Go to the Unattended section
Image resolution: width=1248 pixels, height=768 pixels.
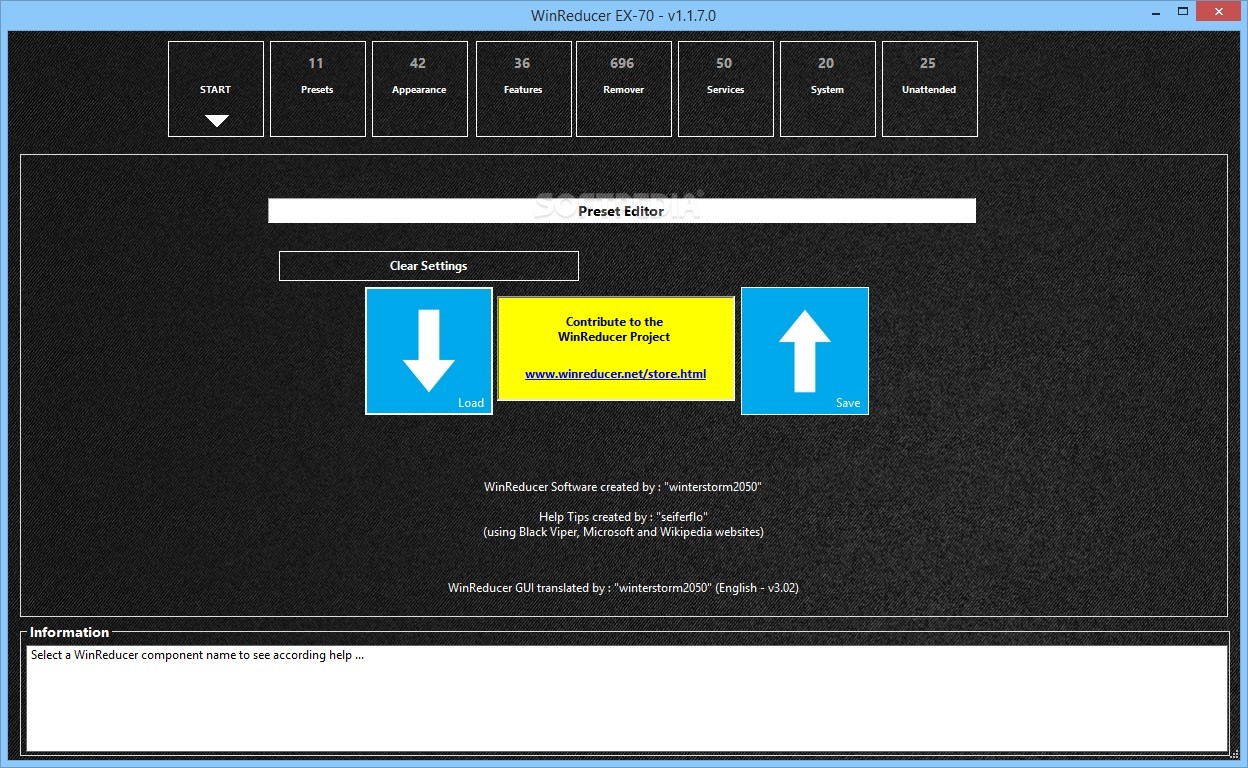[x=930, y=89]
